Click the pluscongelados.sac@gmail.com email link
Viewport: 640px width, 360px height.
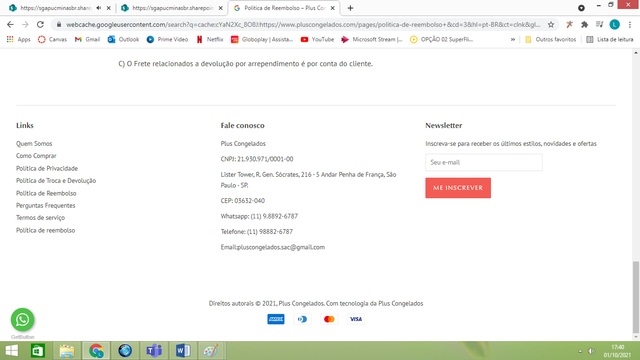(281, 247)
